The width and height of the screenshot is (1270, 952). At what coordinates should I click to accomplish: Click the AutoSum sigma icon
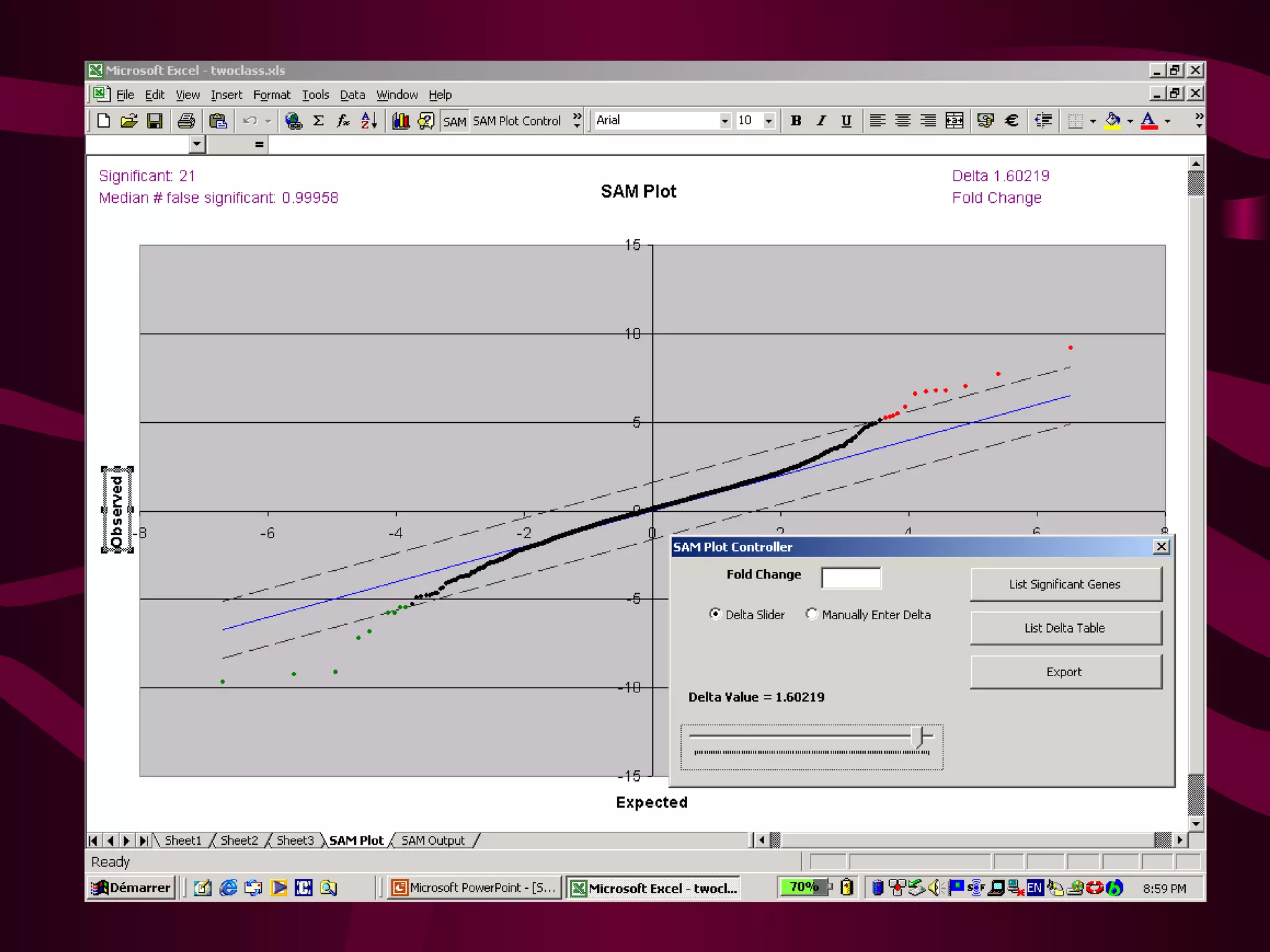point(318,121)
